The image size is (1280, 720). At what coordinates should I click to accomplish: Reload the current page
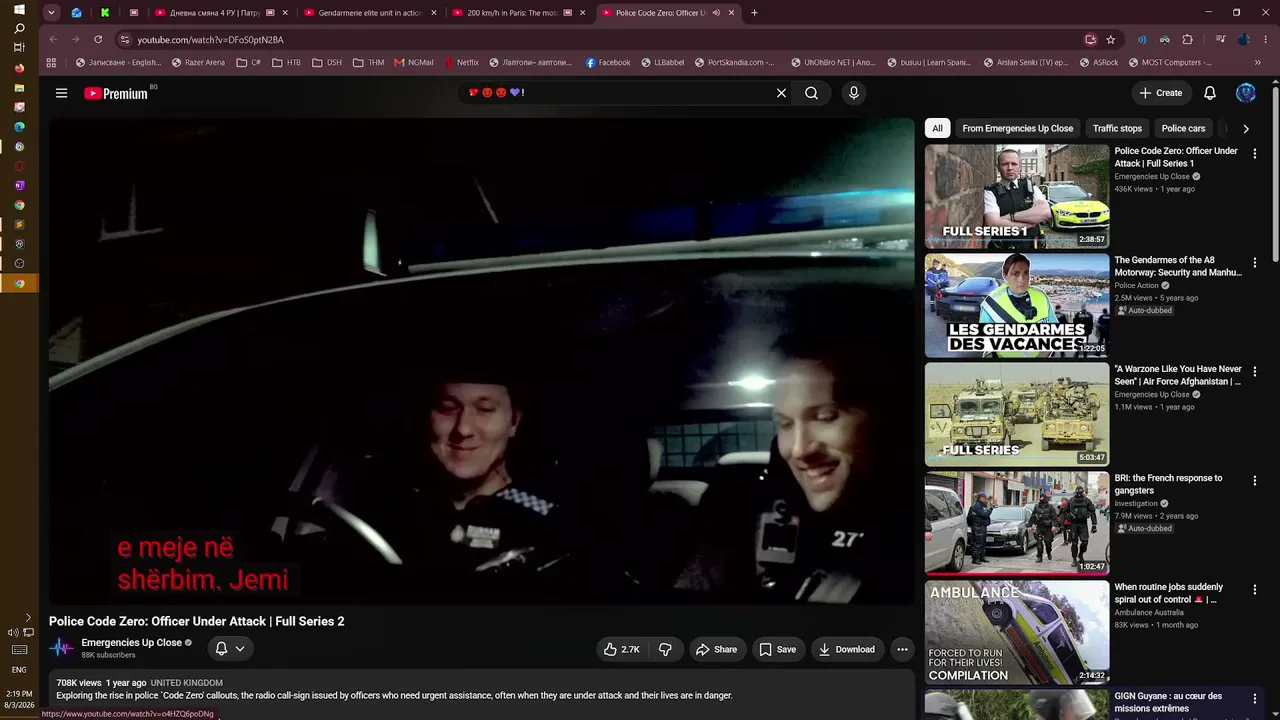pos(98,40)
